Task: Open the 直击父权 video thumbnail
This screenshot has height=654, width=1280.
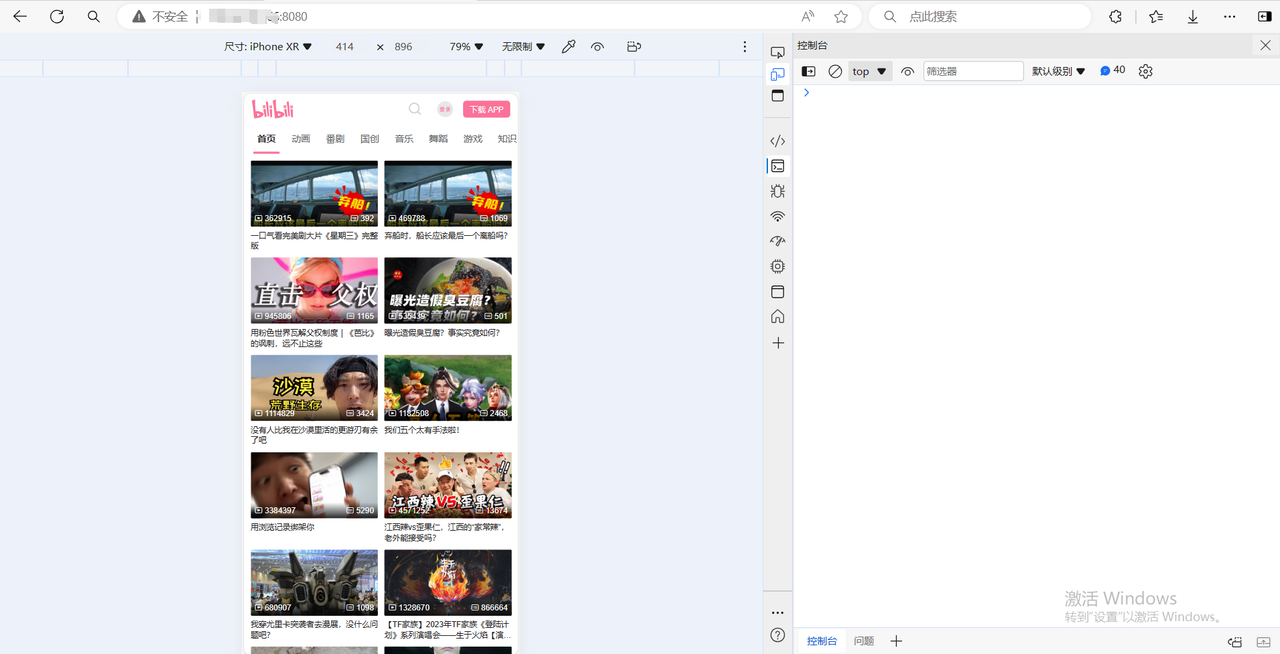Action: [x=314, y=290]
